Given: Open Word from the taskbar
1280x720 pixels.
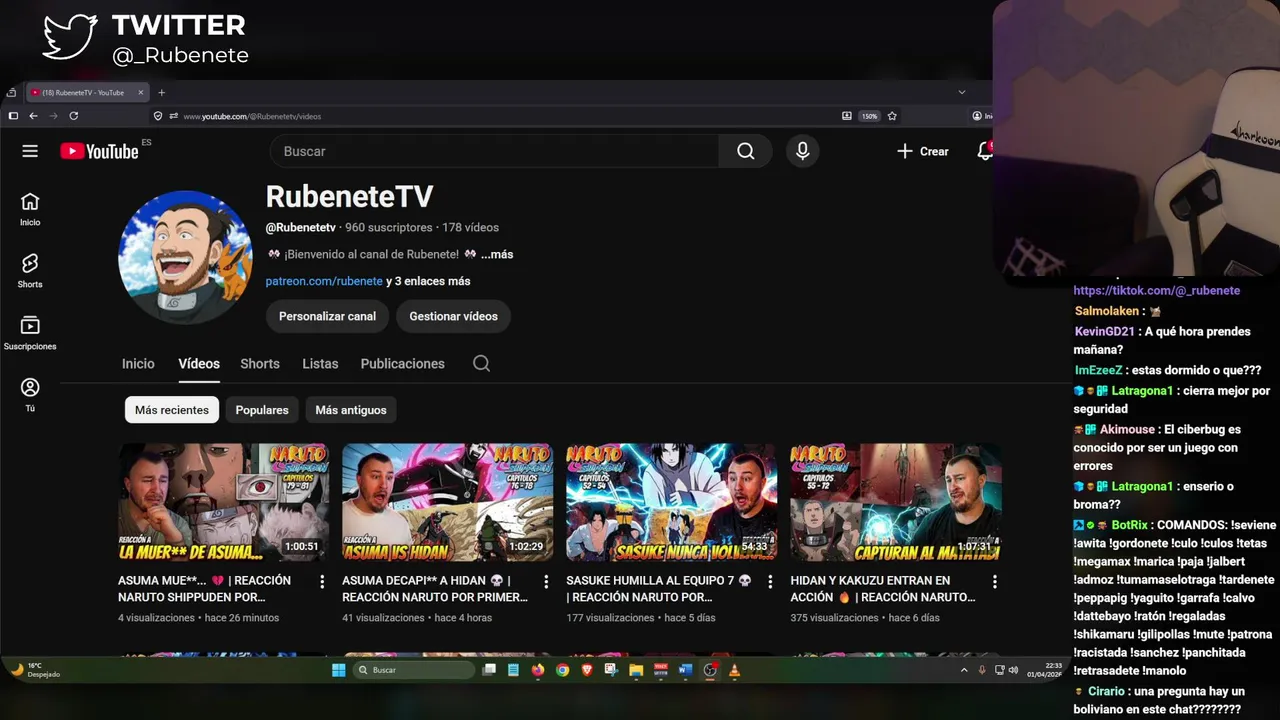Looking at the screenshot, I should [685, 670].
